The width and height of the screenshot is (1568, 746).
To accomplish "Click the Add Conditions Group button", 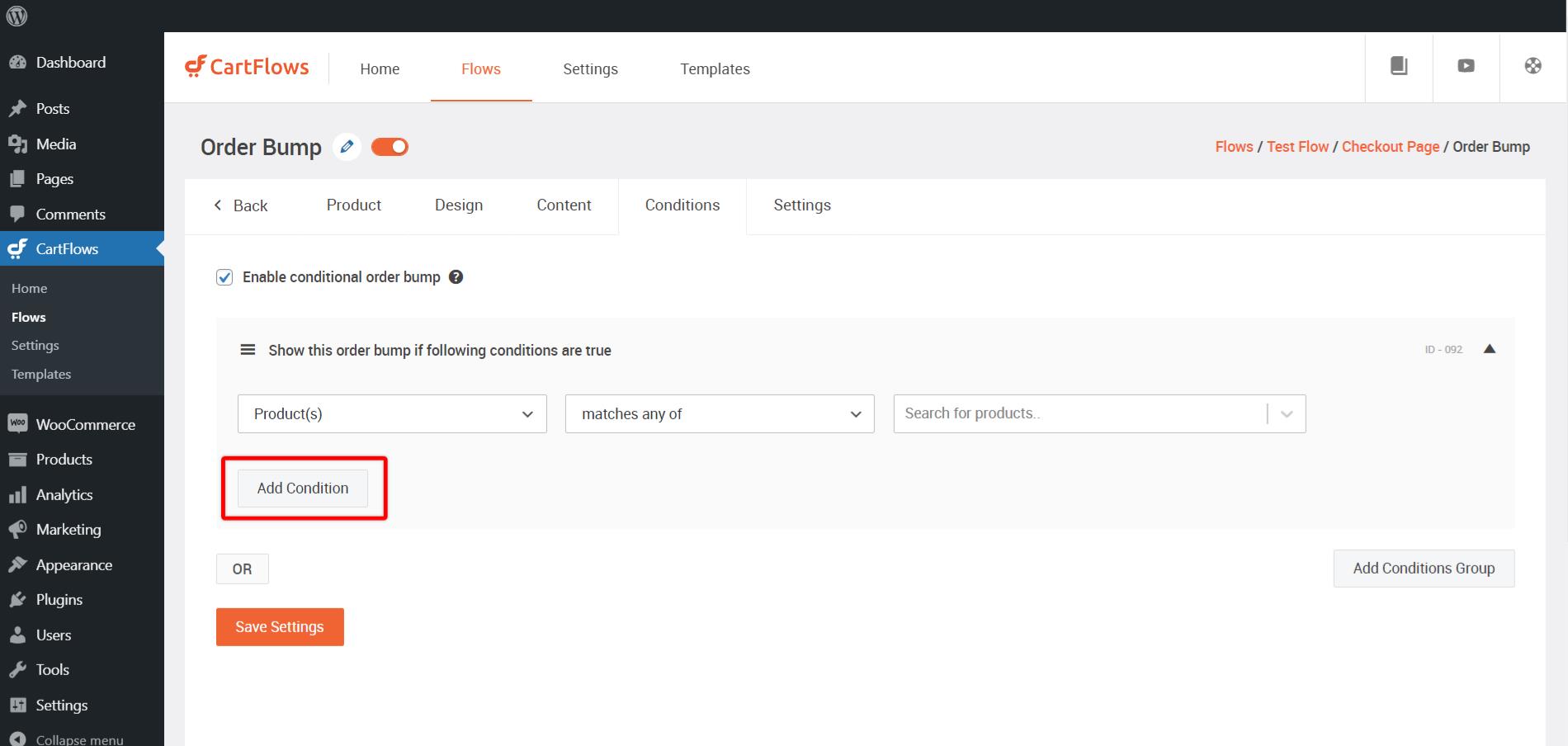I will point(1424,569).
